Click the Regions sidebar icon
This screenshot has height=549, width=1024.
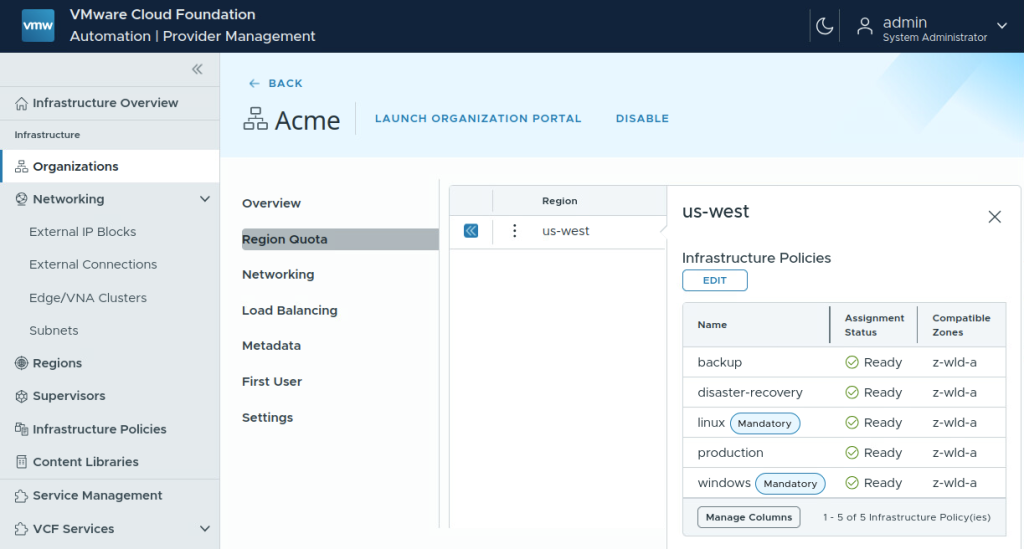22,363
